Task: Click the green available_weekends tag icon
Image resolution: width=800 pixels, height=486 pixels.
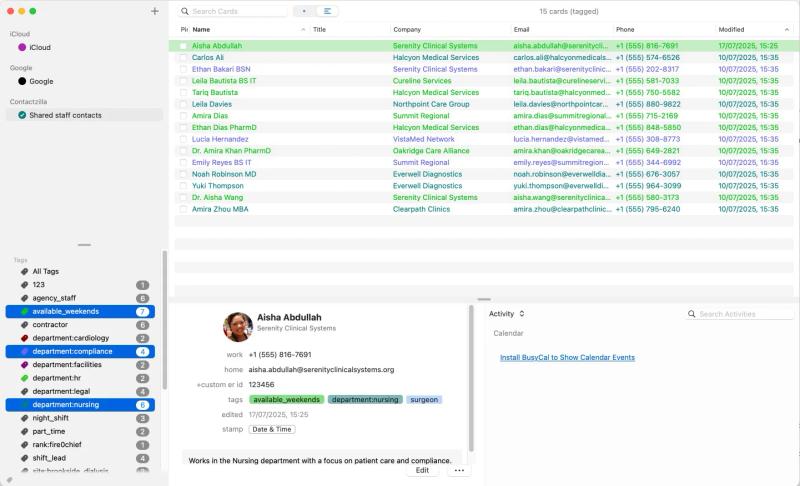Action: pos(24,312)
